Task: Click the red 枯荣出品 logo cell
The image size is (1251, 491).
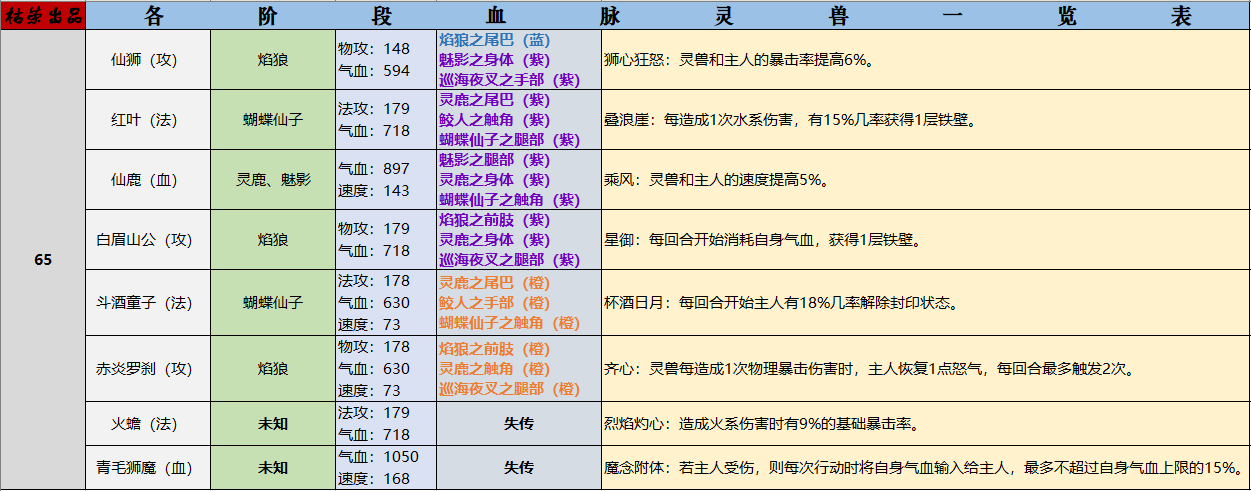Action: [43, 15]
